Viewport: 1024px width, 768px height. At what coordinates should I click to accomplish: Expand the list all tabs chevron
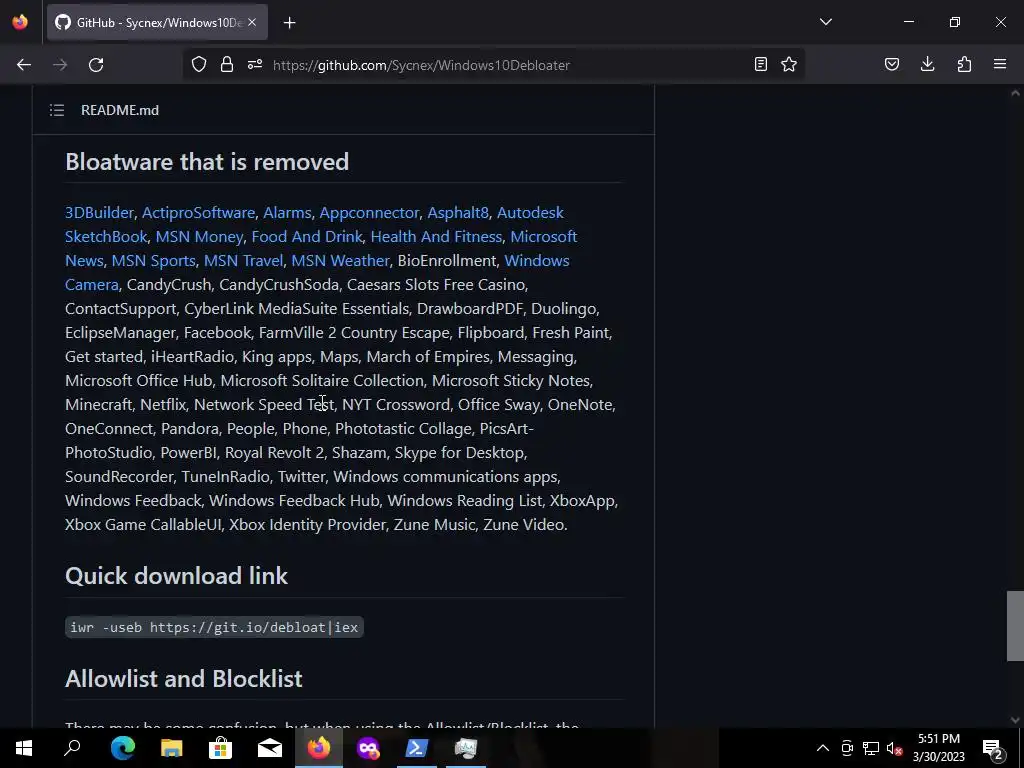(x=826, y=22)
